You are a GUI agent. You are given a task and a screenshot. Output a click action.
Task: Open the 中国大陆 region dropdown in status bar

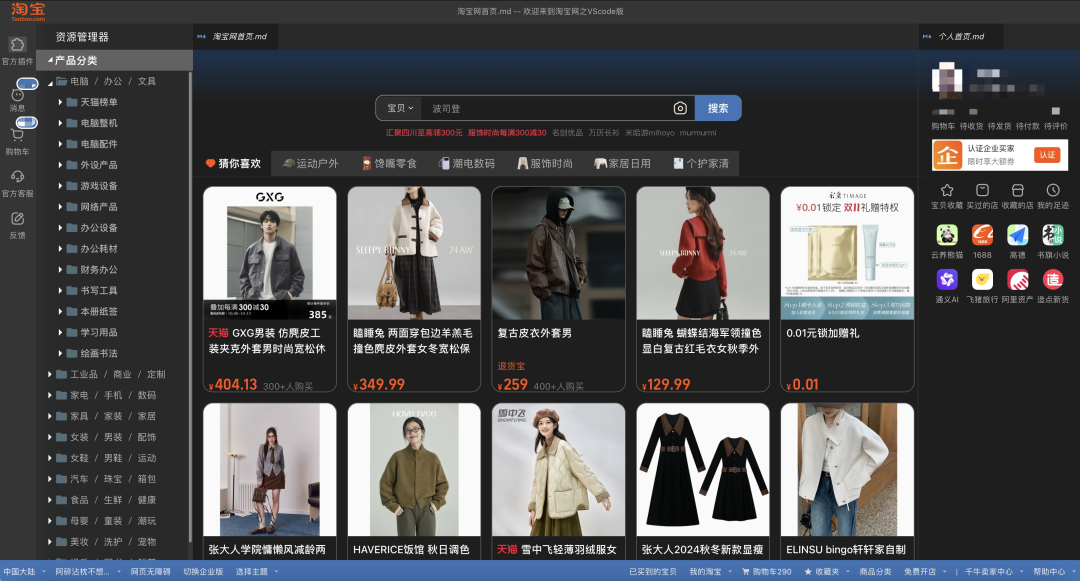pos(23,571)
